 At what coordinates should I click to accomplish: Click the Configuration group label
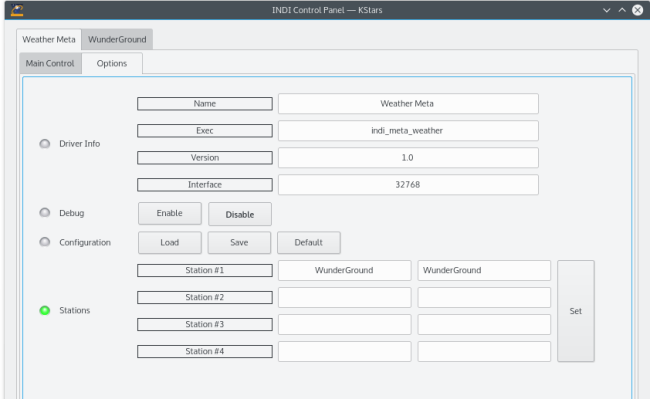(85, 242)
